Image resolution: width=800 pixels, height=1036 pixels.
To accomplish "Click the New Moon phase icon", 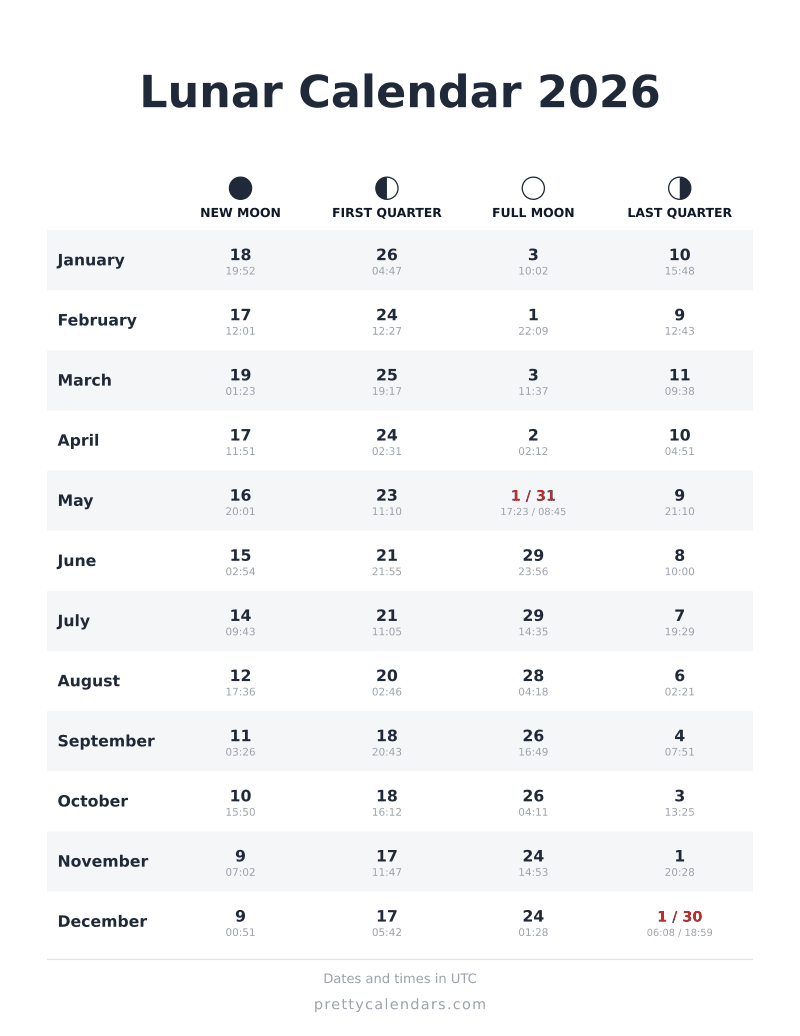I will (240, 188).
